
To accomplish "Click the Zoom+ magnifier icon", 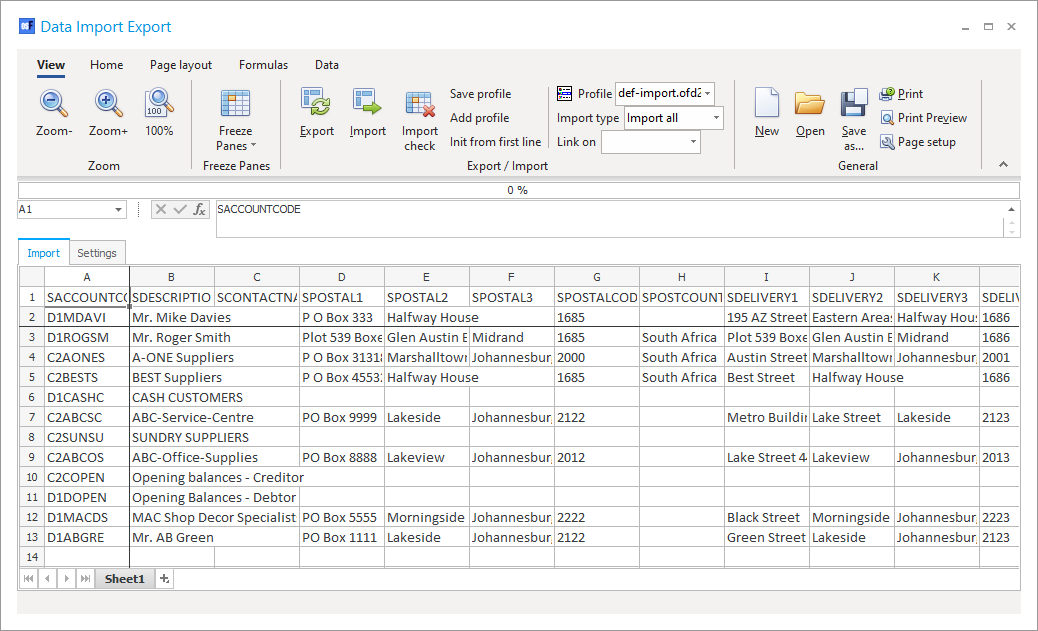I will click(x=108, y=104).
